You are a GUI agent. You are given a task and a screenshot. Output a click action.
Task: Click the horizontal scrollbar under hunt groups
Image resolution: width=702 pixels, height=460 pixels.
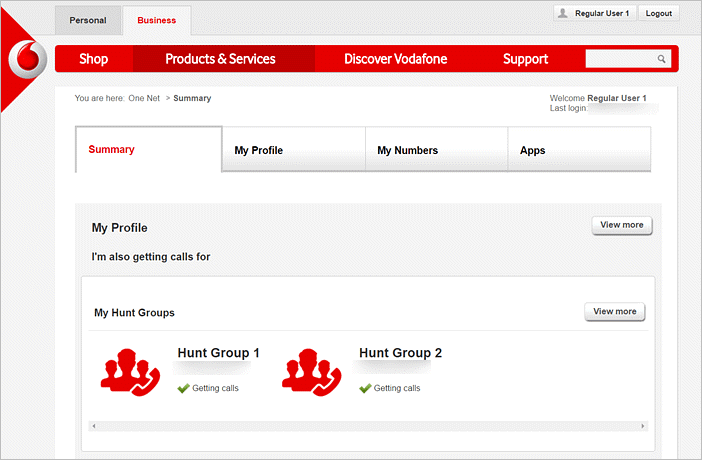pyautogui.click(x=366, y=426)
